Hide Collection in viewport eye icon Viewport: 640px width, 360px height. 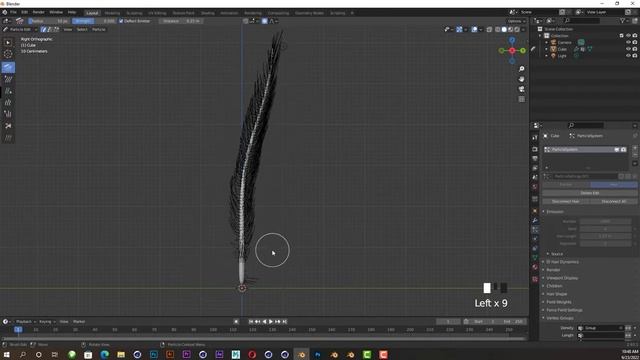click(628, 36)
